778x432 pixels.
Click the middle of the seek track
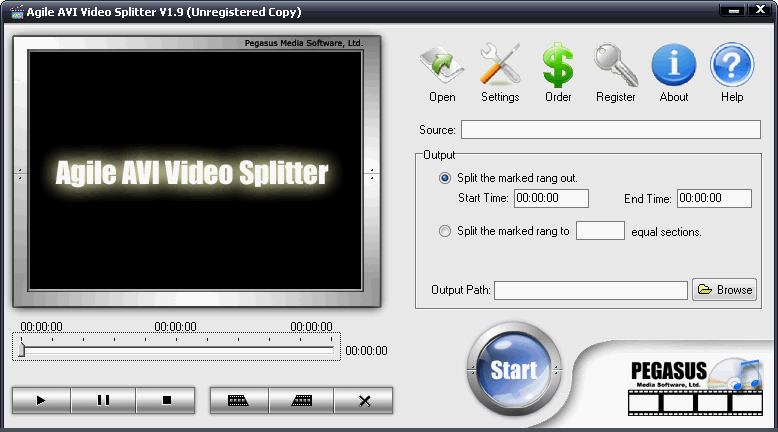[177, 351]
